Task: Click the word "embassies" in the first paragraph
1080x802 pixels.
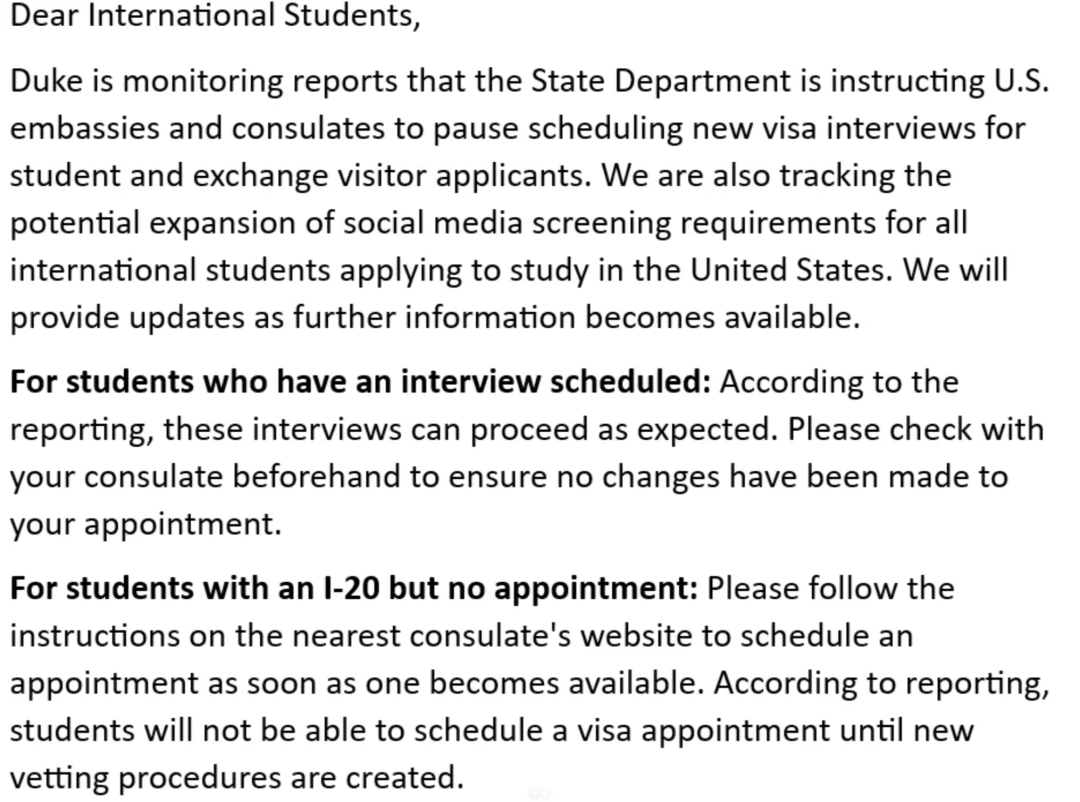Action: (85, 128)
